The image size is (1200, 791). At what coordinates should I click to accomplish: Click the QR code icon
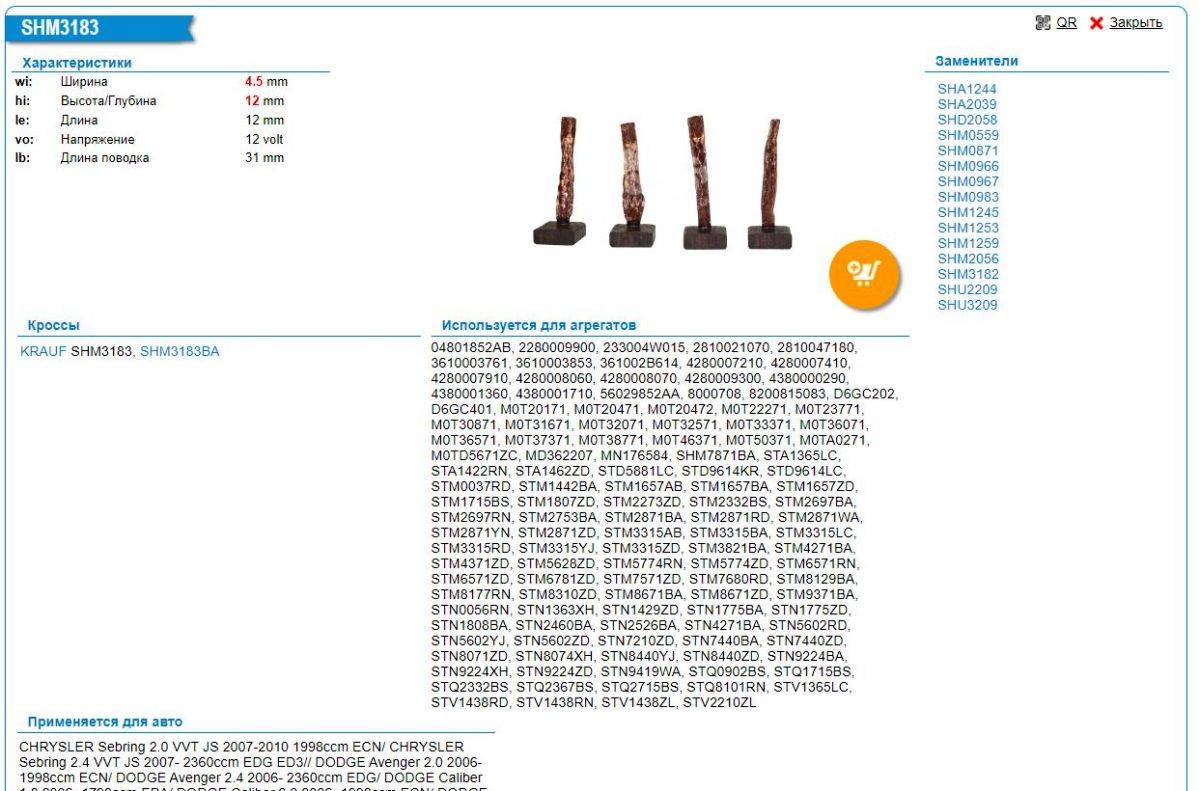click(x=1044, y=23)
